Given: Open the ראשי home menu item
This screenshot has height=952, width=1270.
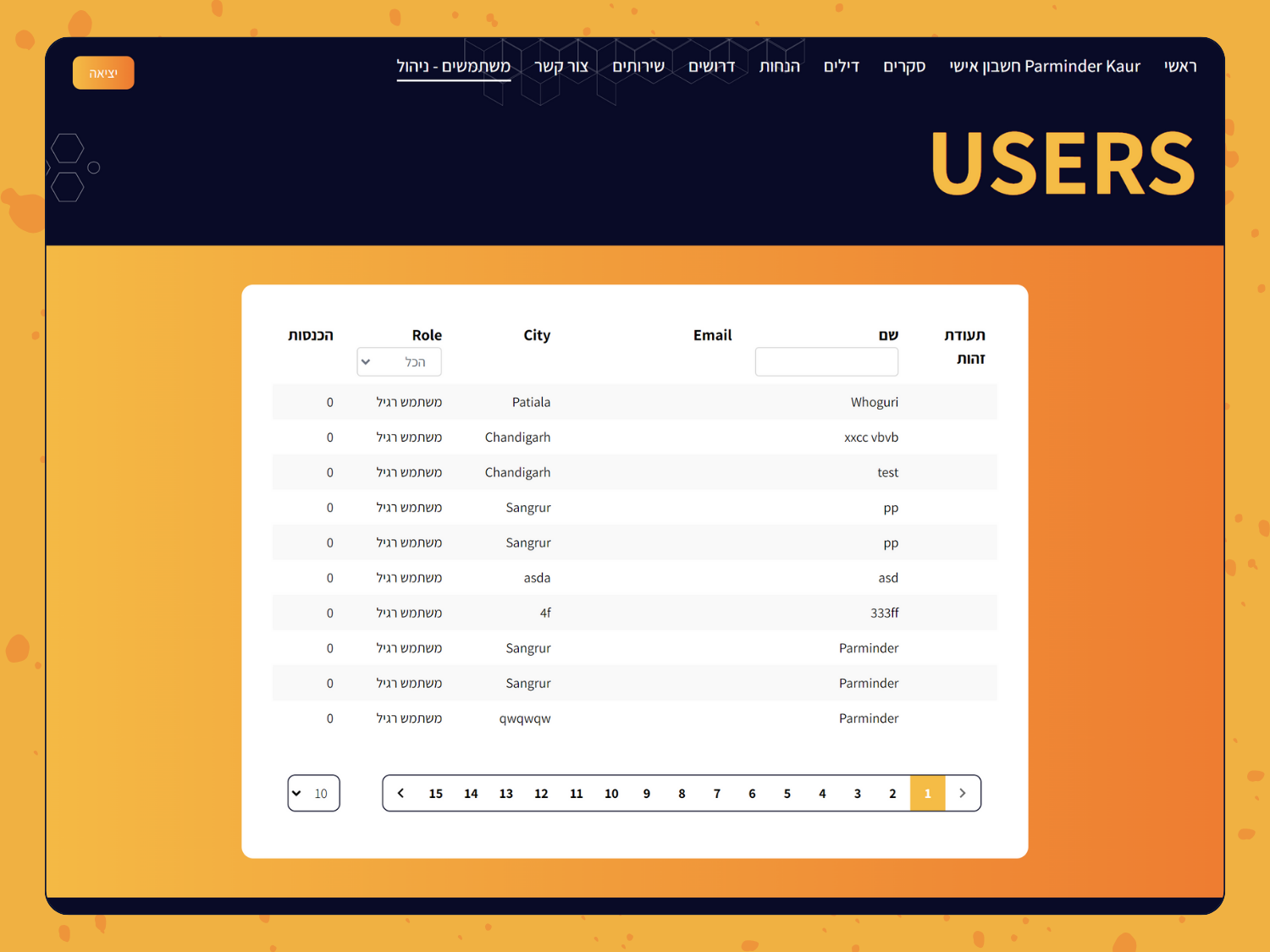Looking at the screenshot, I should [x=1179, y=66].
